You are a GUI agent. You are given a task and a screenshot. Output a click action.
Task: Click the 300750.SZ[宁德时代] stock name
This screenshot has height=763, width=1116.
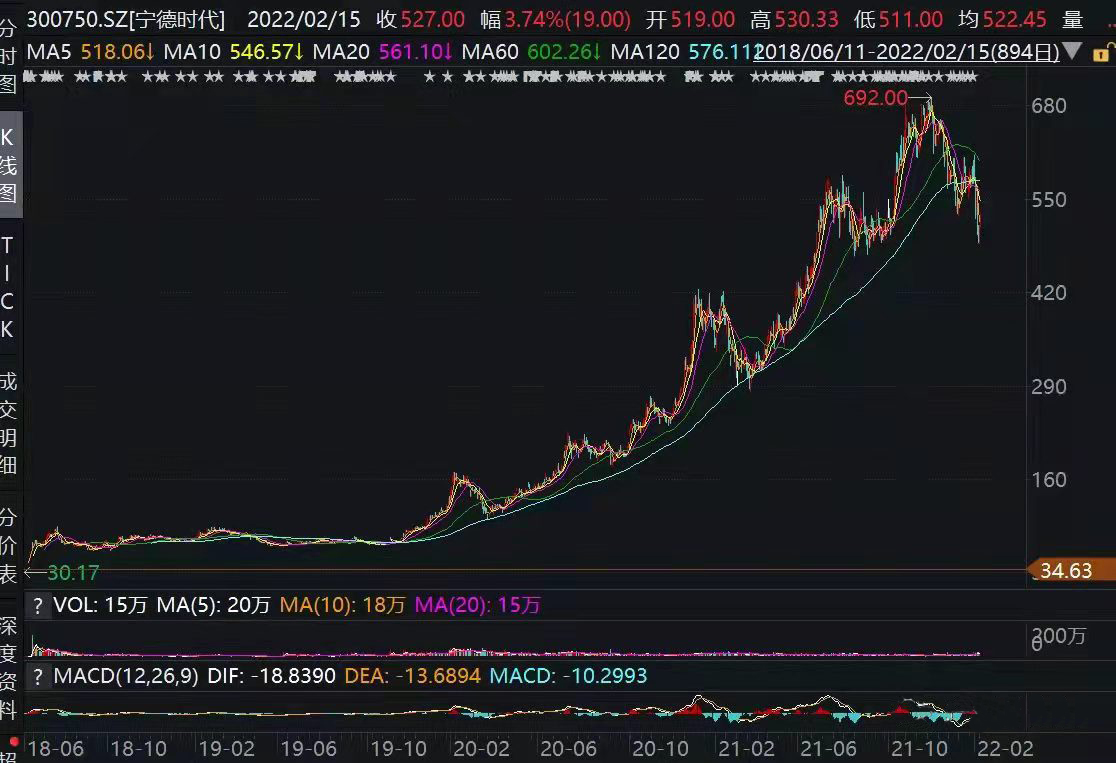(127, 19)
